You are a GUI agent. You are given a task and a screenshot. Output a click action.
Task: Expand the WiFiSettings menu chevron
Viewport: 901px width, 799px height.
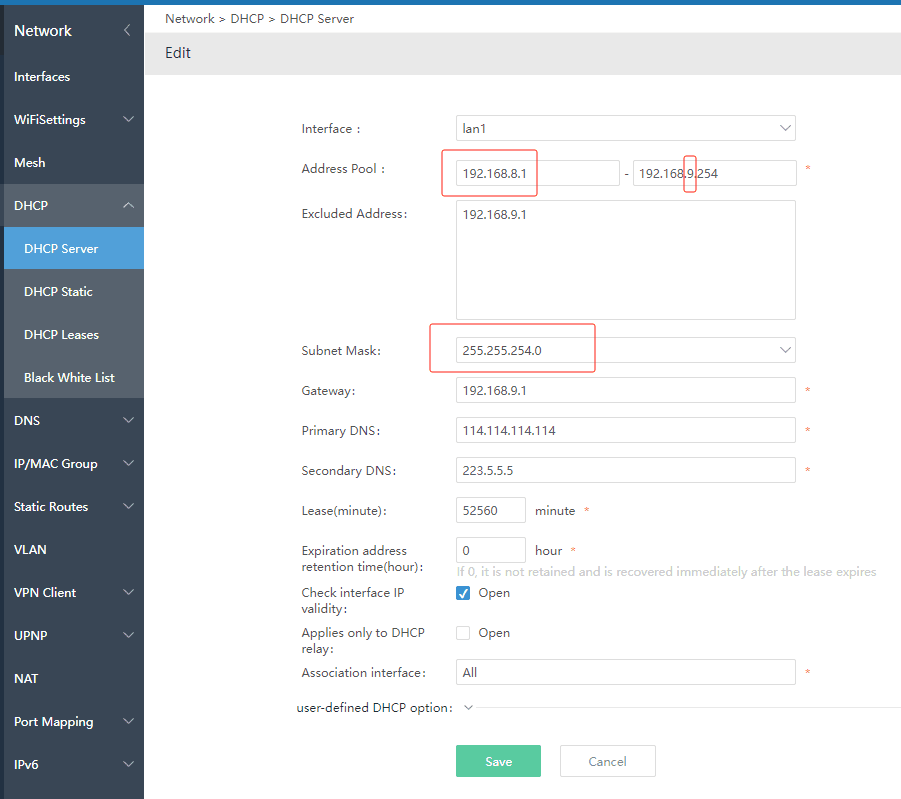click(129, 119)
